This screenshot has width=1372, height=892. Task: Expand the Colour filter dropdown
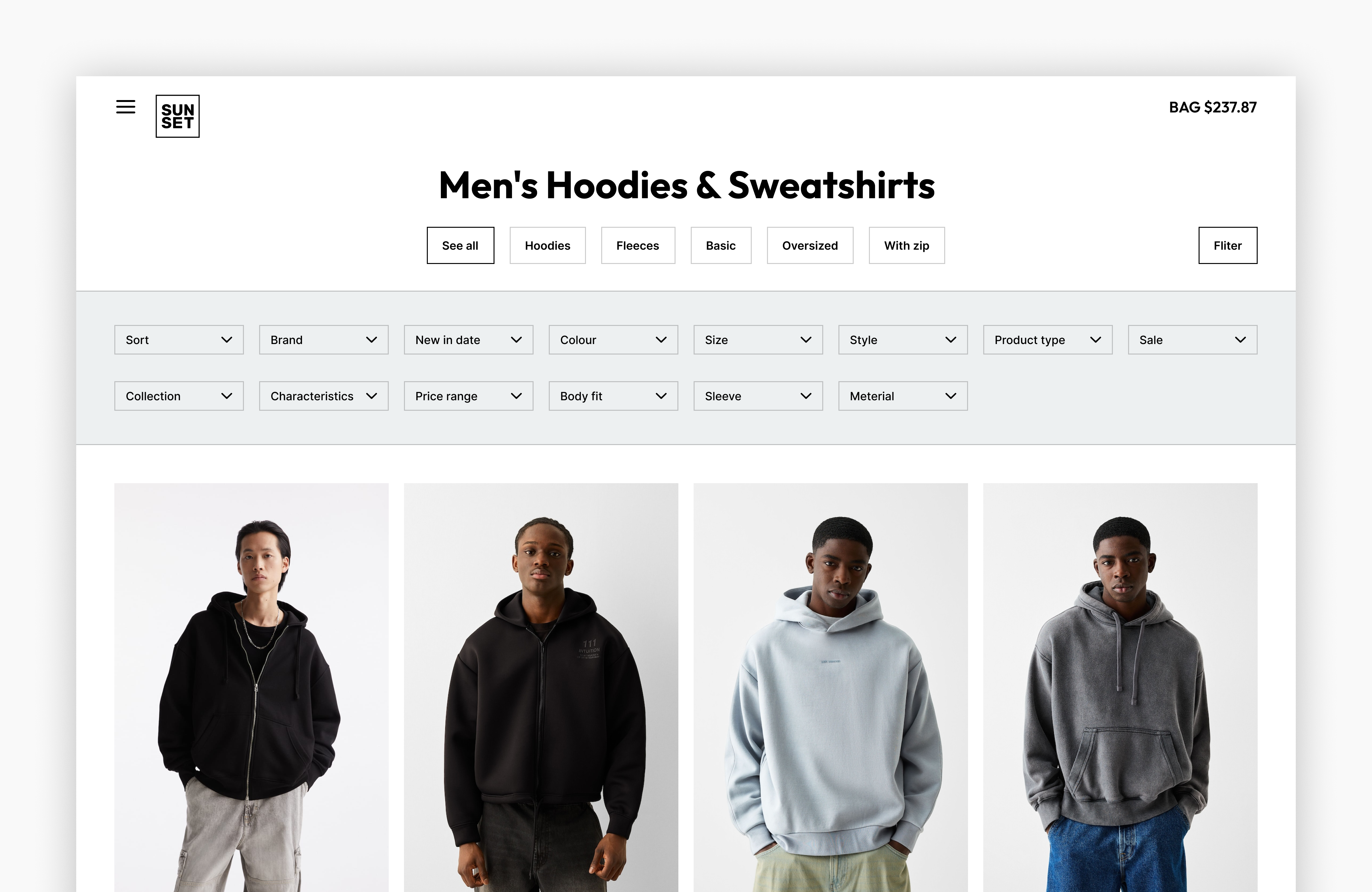613,340
